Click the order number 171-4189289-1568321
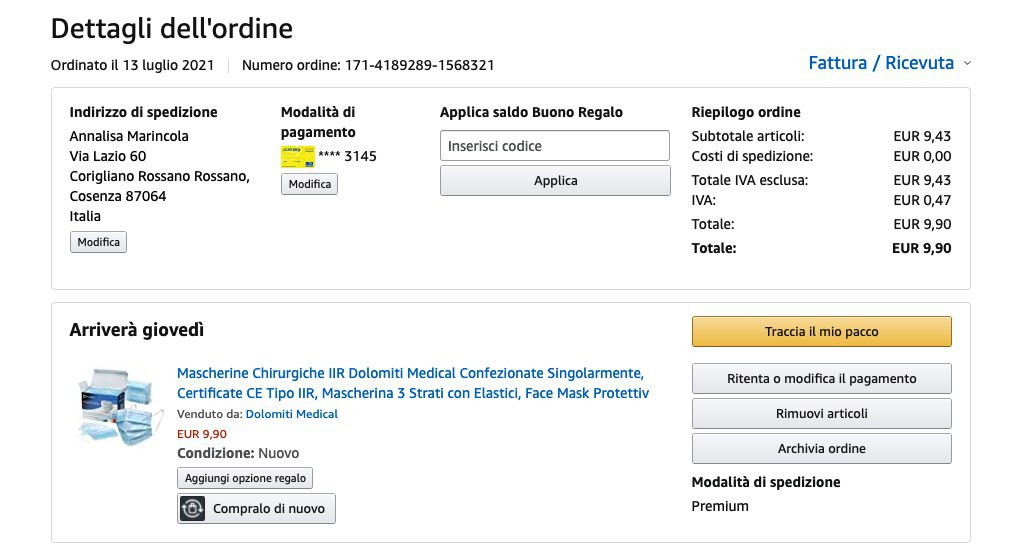The height and width of the screenshot is (544, 1018). click(x=419, y=65)
